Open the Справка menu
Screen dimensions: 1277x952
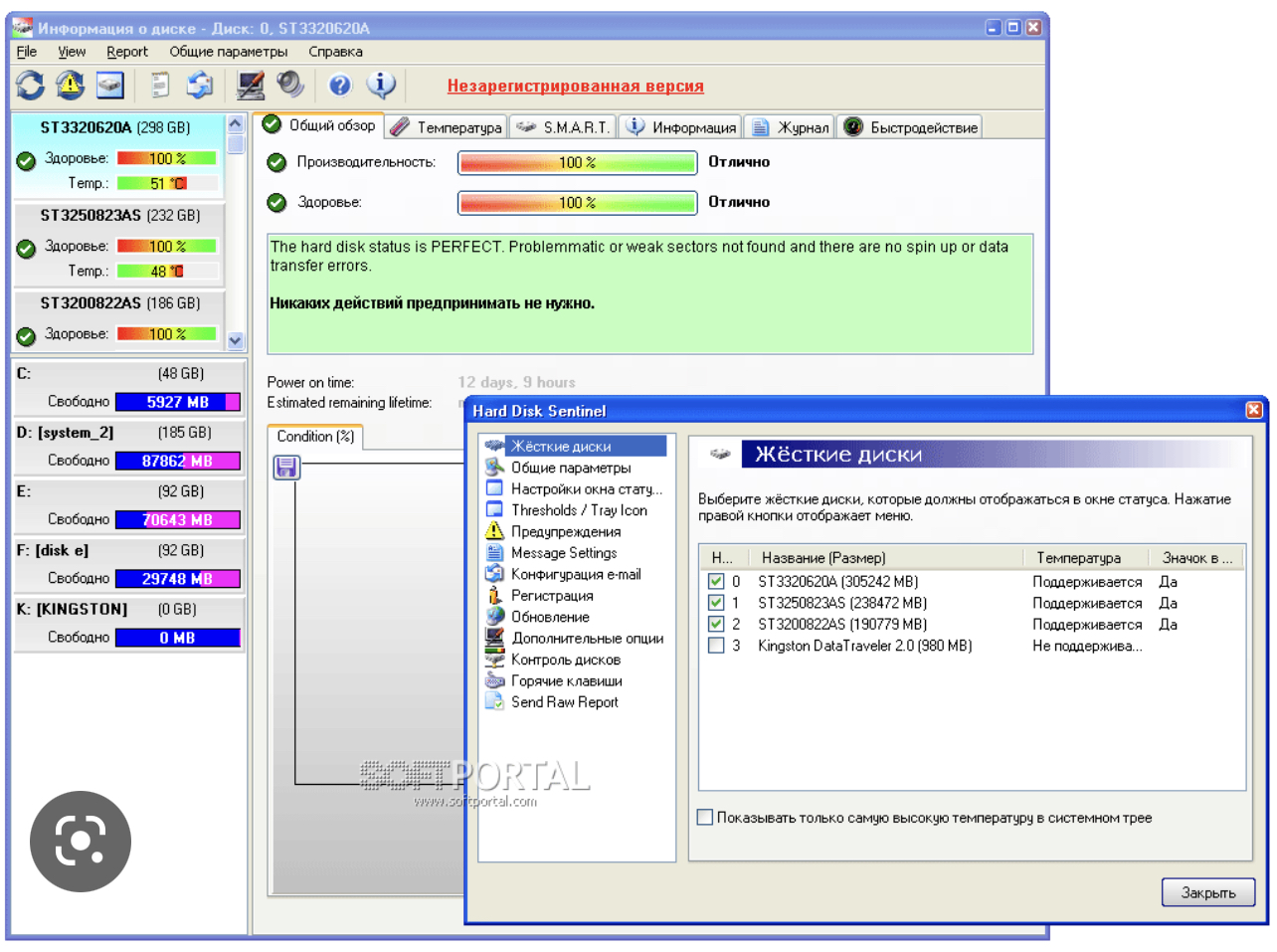(335, 52)
